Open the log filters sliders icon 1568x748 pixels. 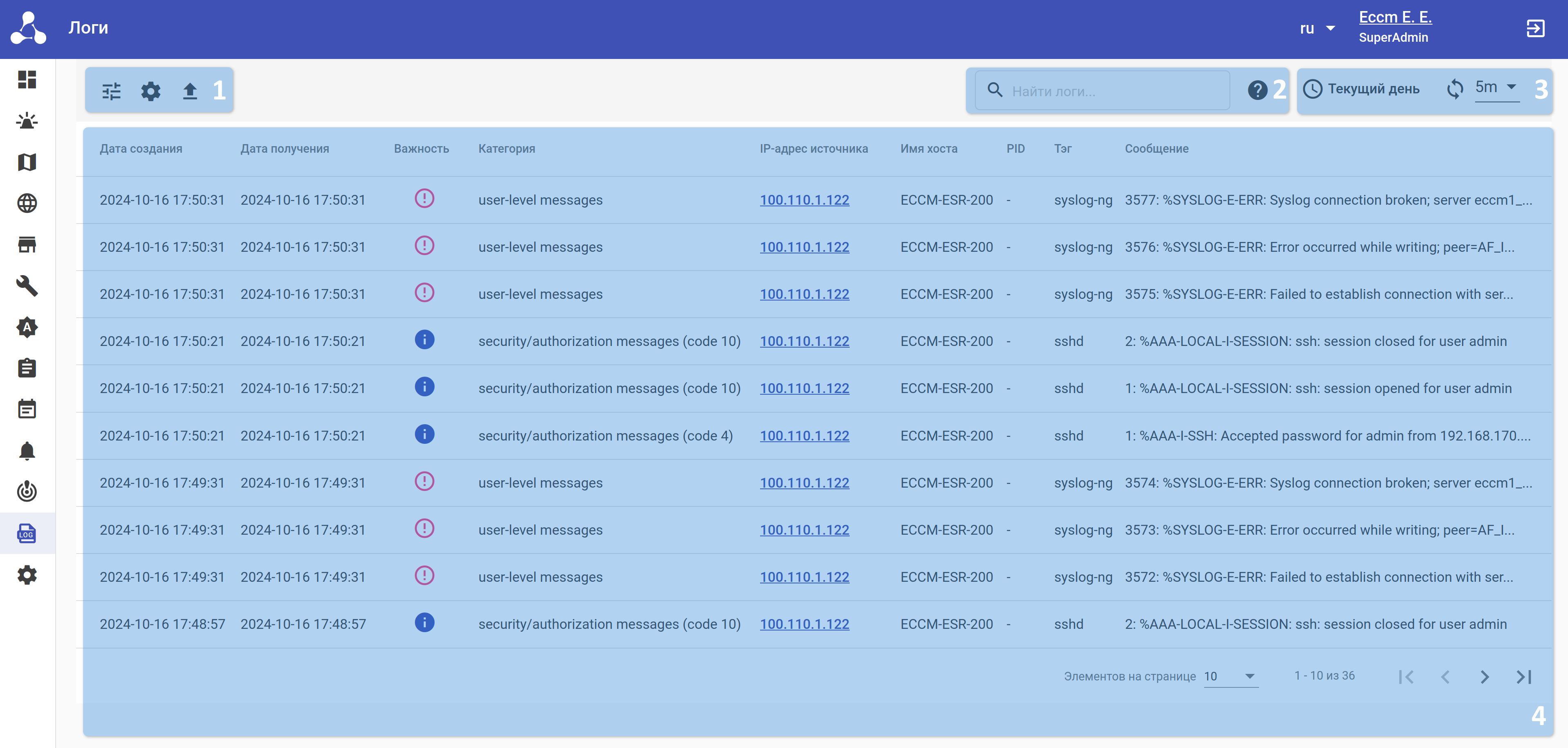[111, 91]
